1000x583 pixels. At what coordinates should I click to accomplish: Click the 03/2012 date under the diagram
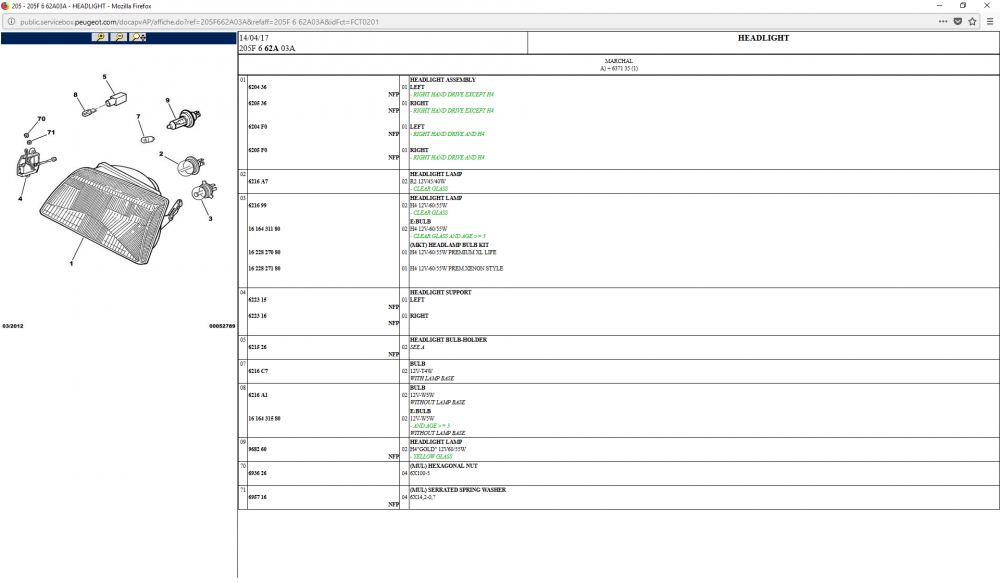coord(13,326)
